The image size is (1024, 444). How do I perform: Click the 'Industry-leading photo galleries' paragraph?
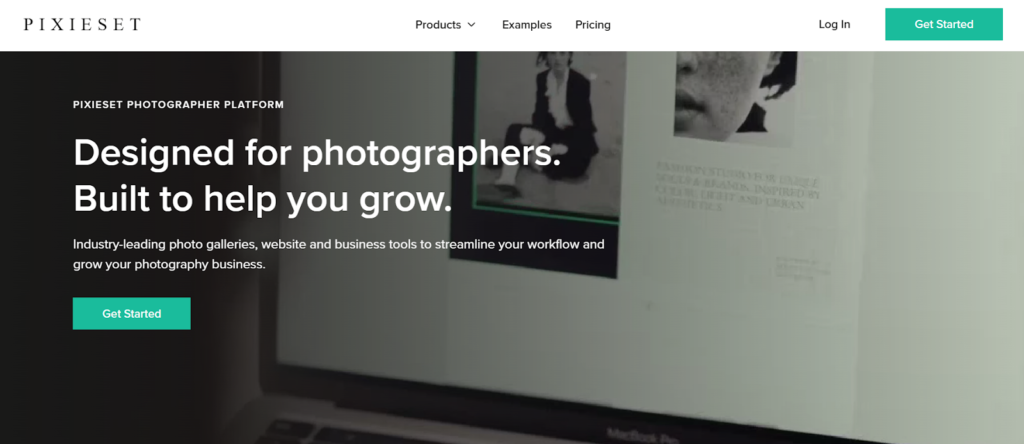point(338,255)
